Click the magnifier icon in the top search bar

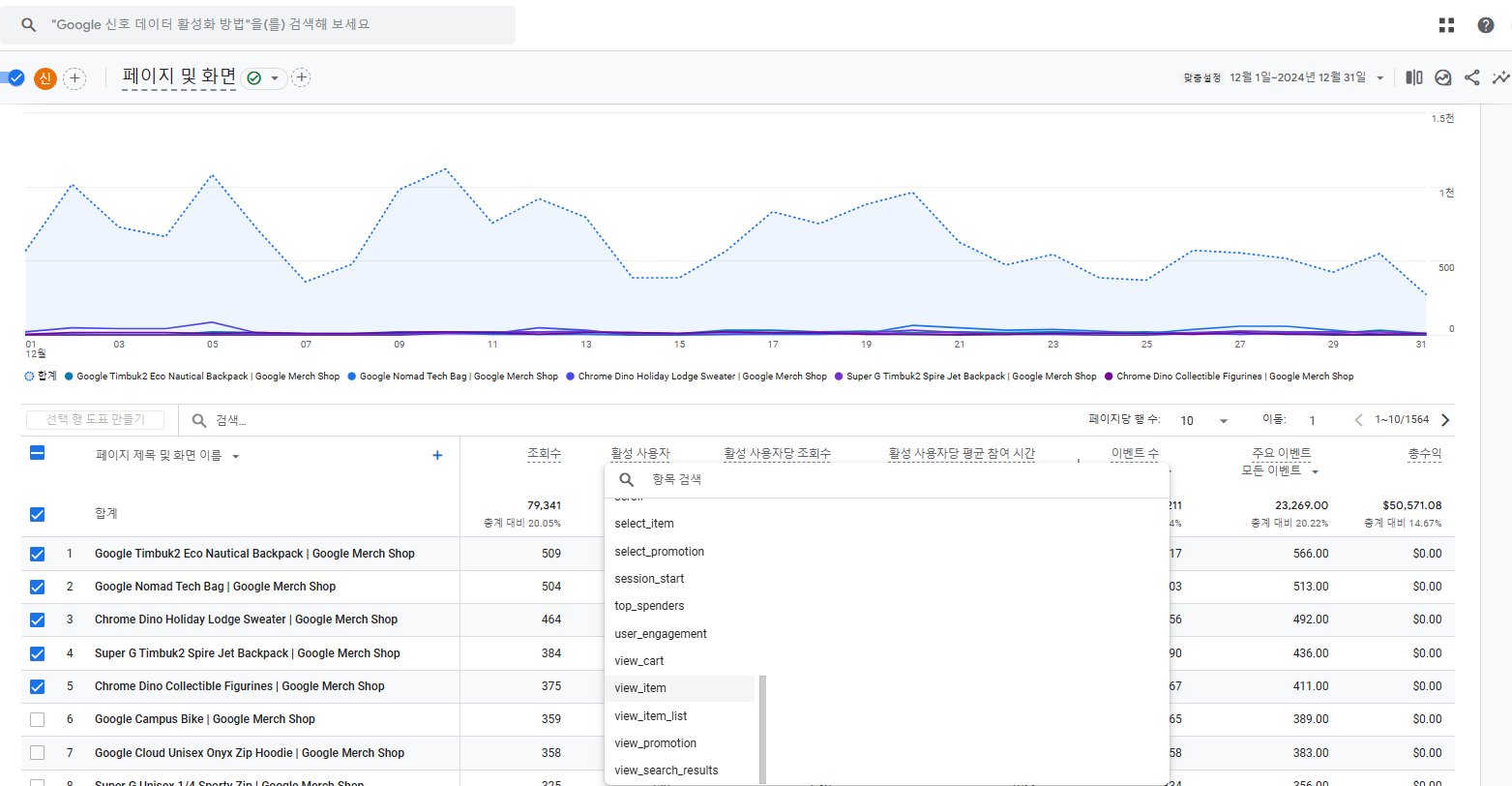coord(29,25)
